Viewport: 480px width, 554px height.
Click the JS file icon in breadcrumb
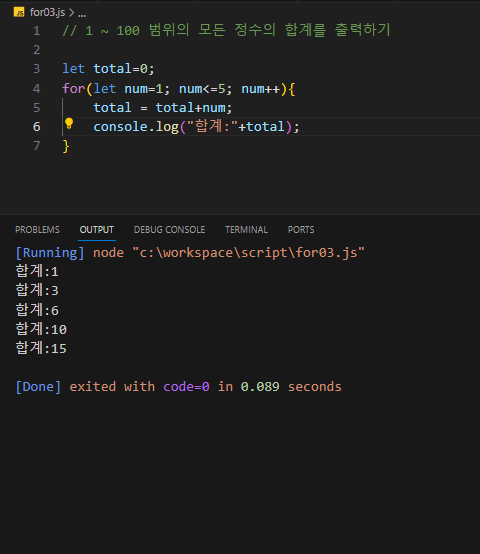(19, 12)
